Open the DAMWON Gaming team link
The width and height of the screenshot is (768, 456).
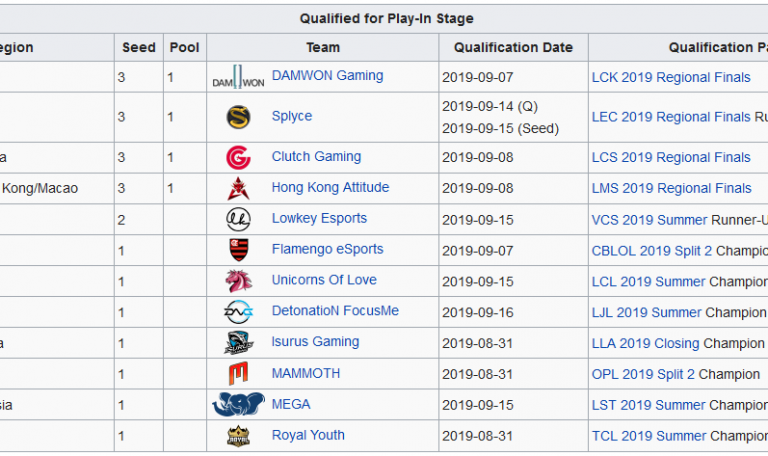coord(327,76)
